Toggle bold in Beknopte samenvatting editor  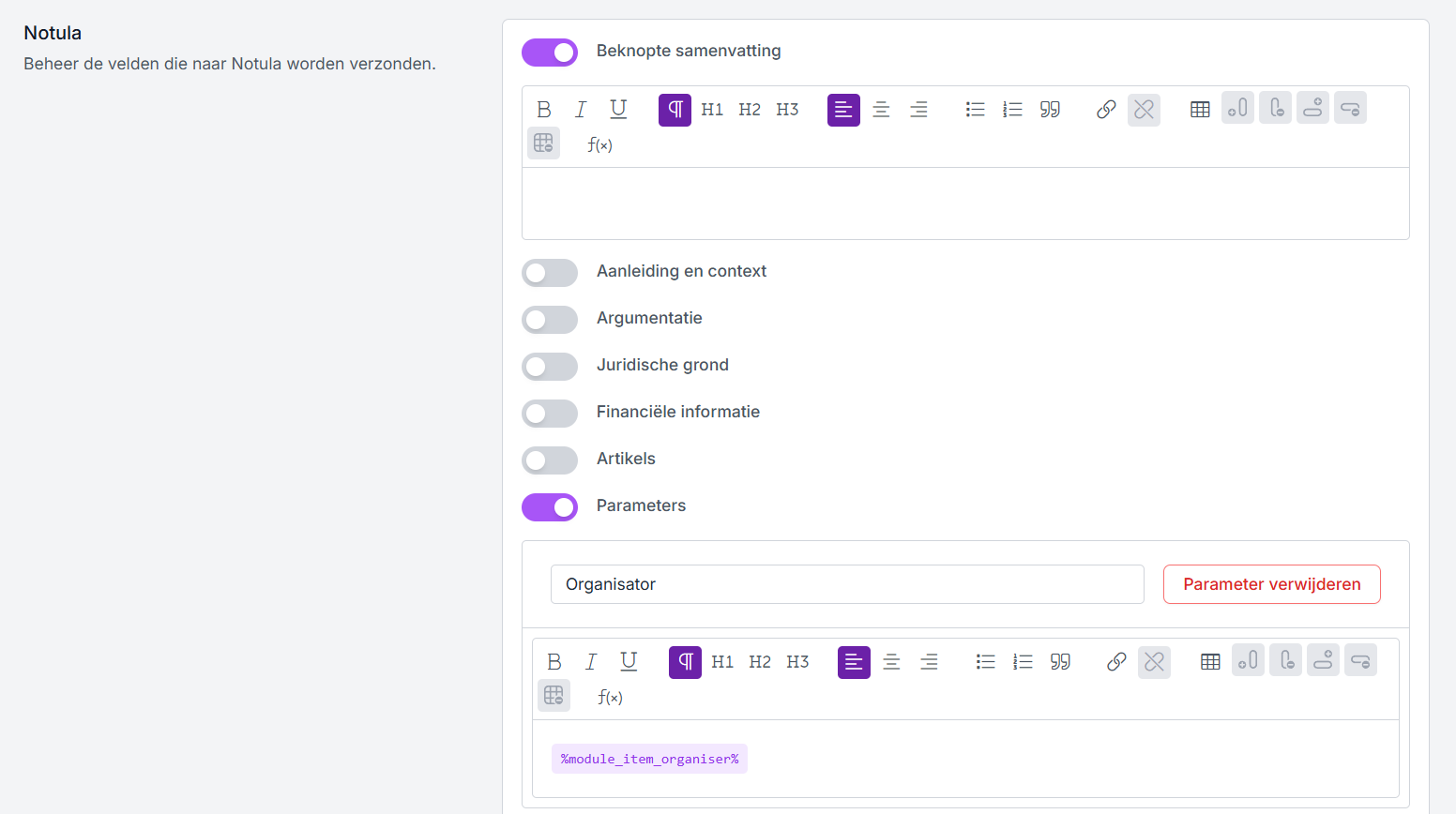[x=544, y=110]
